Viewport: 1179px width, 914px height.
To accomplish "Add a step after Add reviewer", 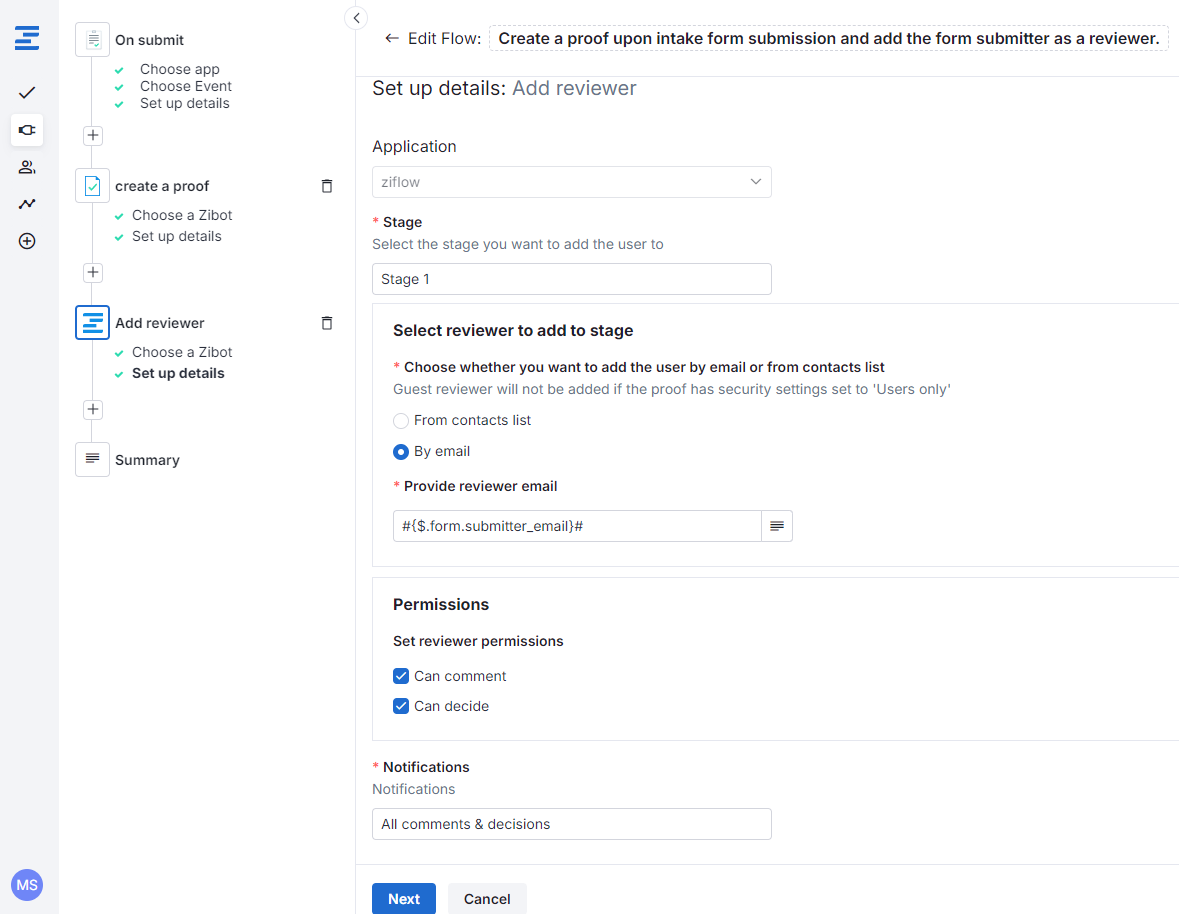I will (x=92, y=409).
